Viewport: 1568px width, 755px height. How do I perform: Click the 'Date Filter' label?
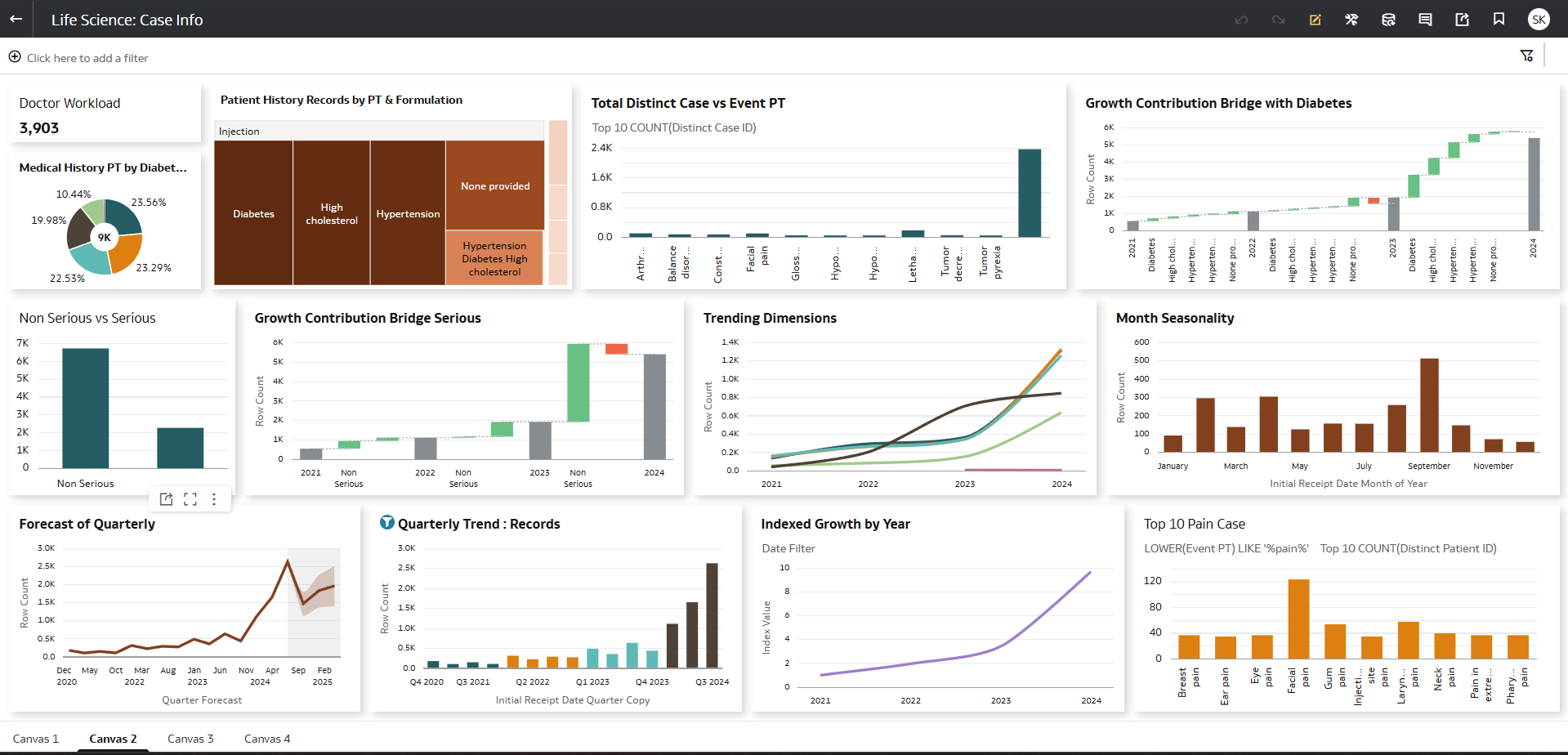(788, 548)
